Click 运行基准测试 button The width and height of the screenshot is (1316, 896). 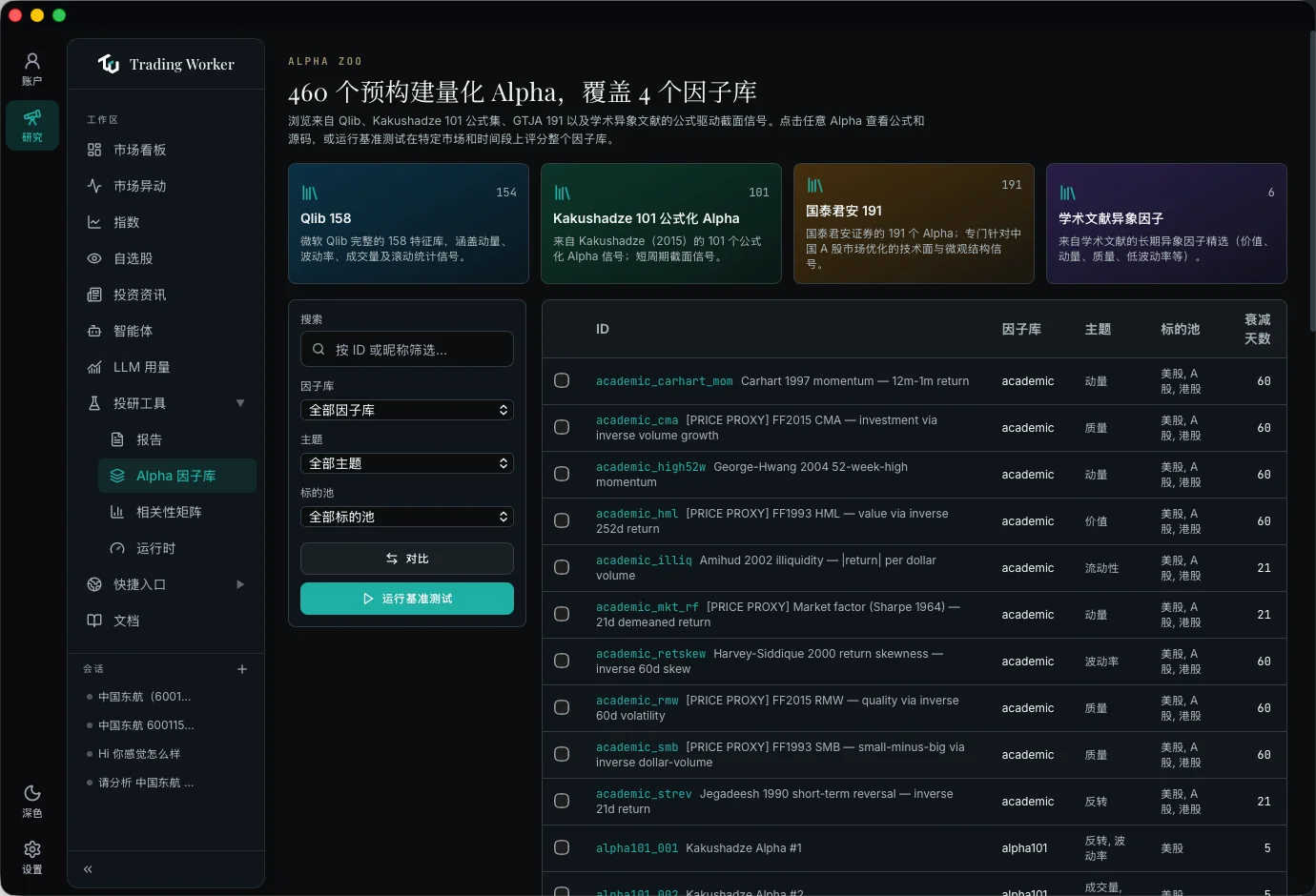click(407, 599)
